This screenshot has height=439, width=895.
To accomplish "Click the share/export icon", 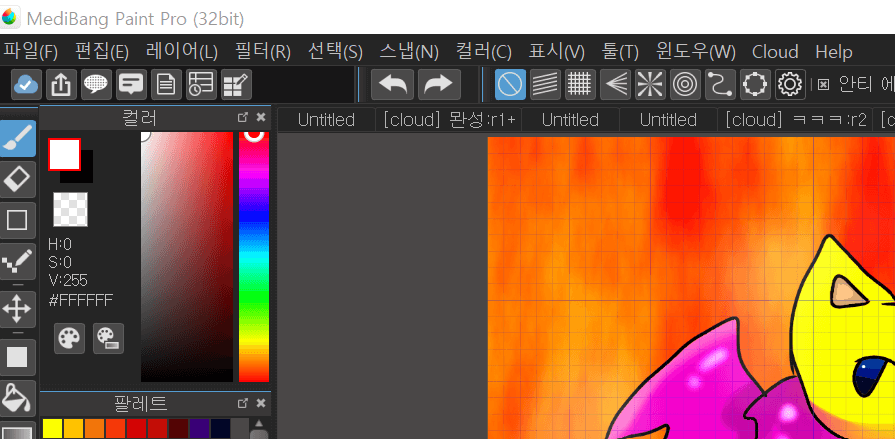I will (61, 84).
